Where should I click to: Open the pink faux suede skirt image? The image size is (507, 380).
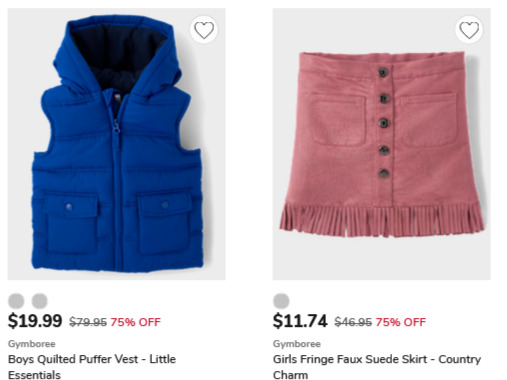382,144
